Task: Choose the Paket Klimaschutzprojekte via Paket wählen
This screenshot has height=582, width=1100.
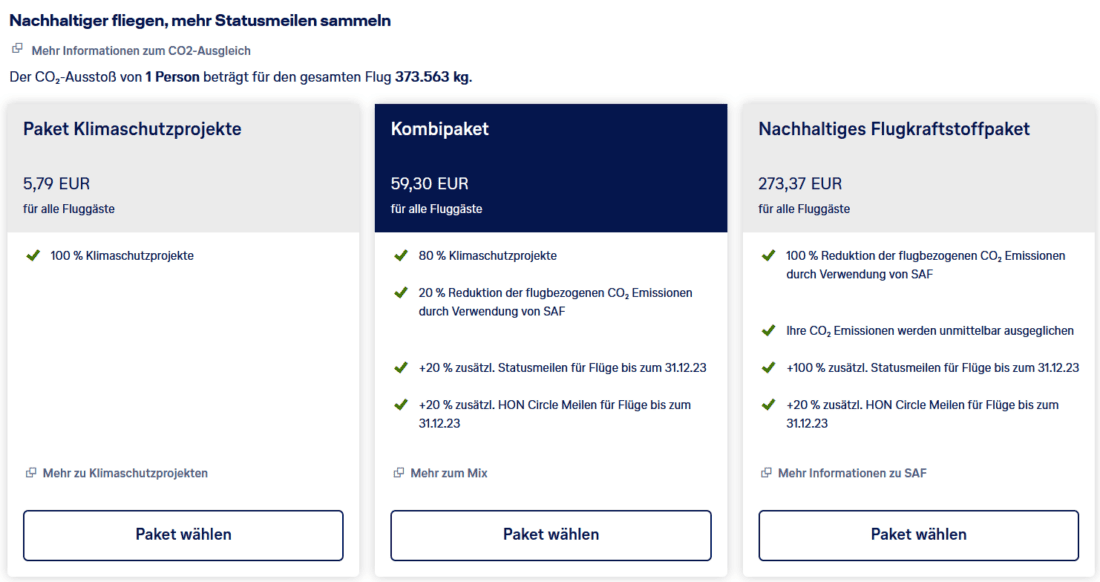Action: pyautogui.click(x=183, y=535)
